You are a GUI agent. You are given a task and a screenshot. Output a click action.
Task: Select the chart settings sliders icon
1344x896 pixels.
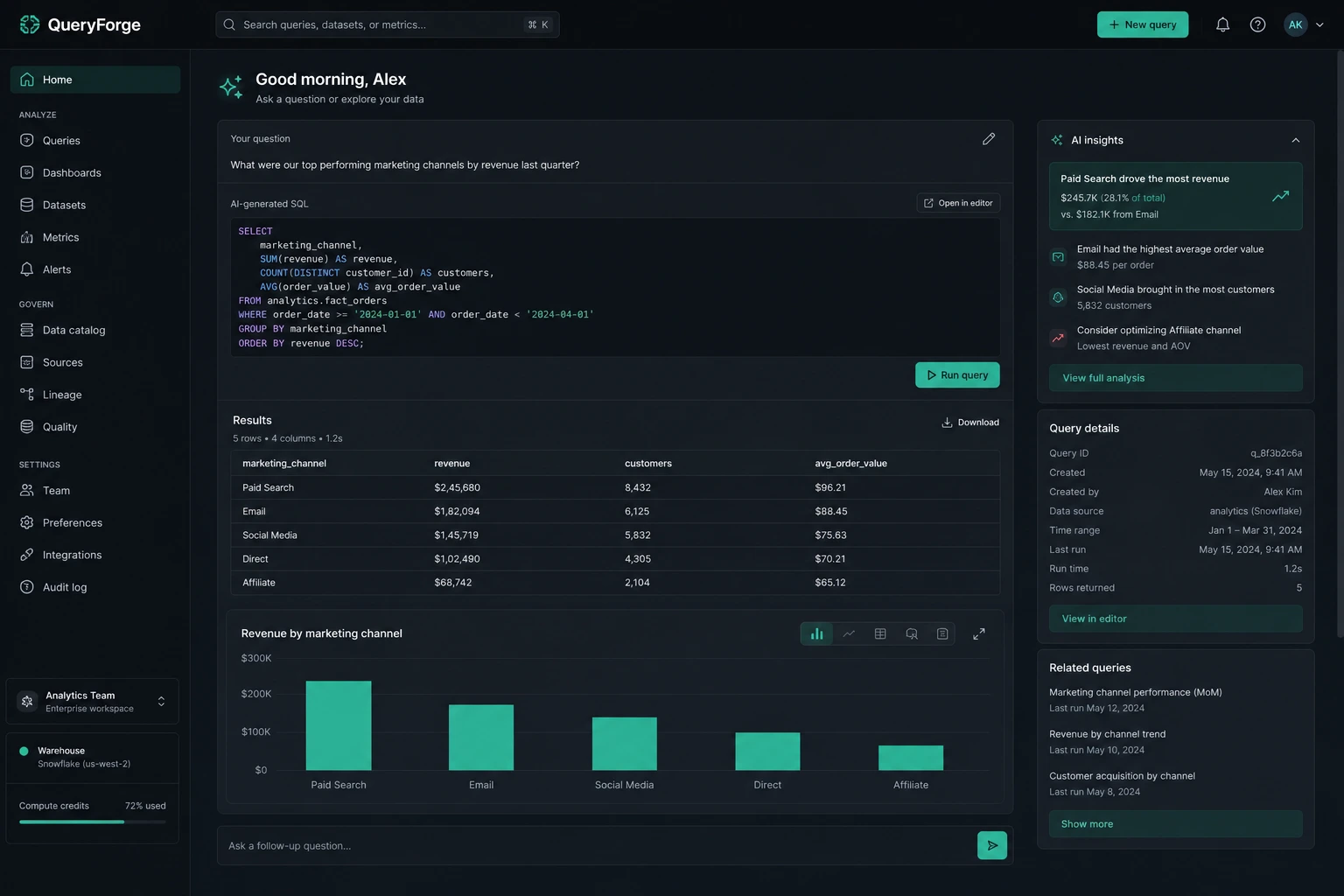(942, 633)
